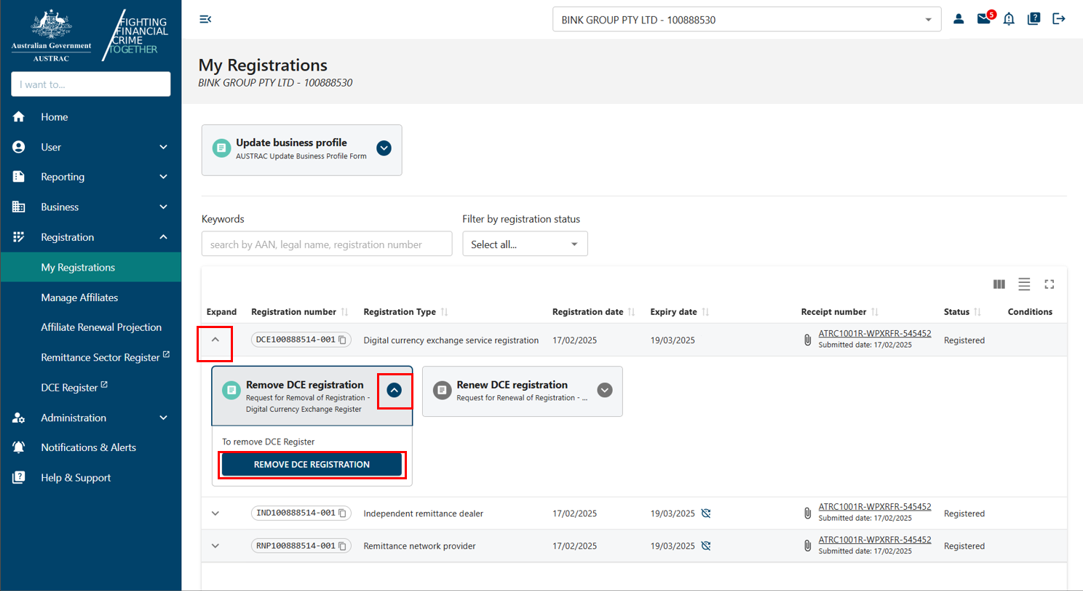Collapse the Remove DCE registration panel chevron

click(395, 390)
